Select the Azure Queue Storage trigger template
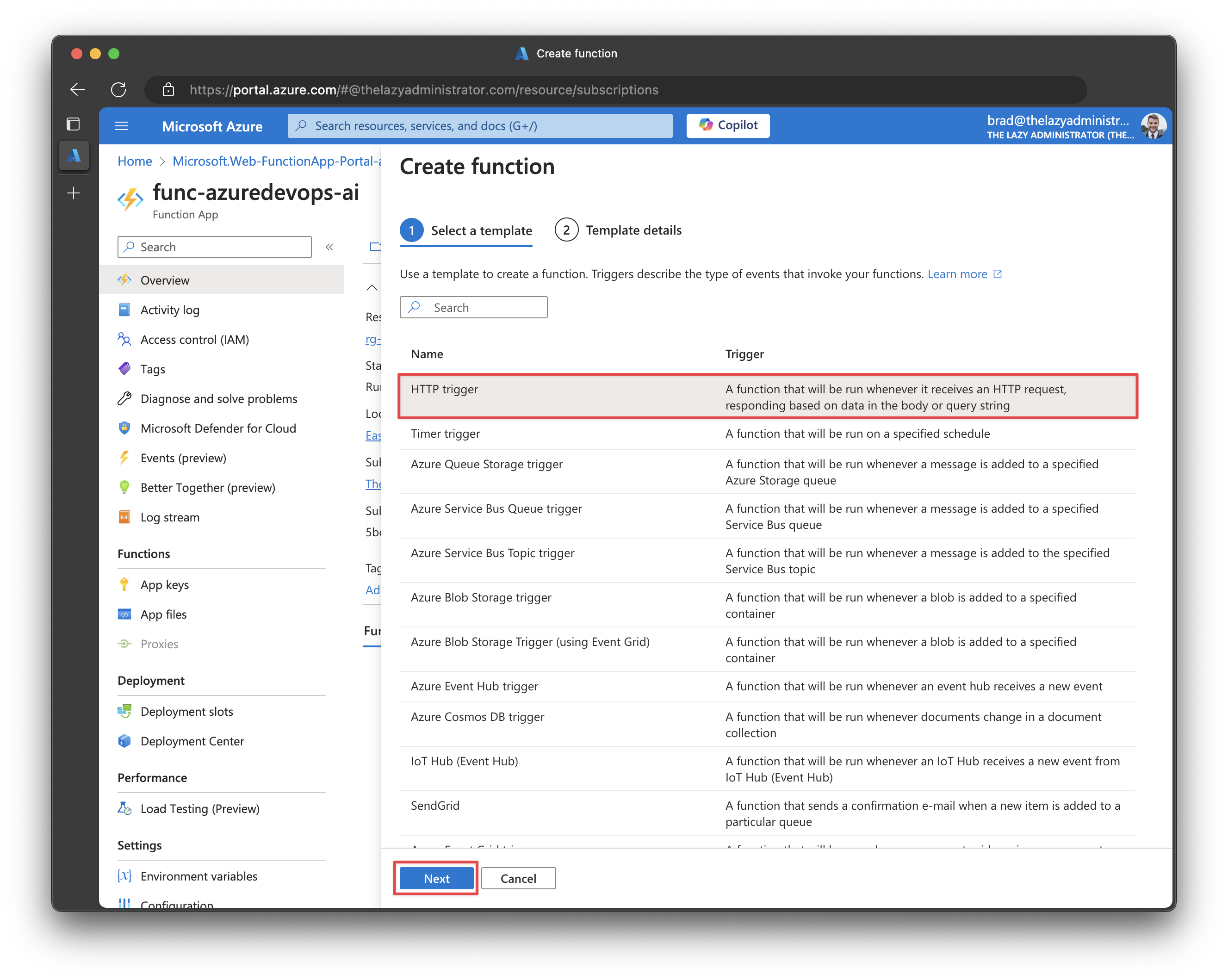1228x980 pixels. 767,472
